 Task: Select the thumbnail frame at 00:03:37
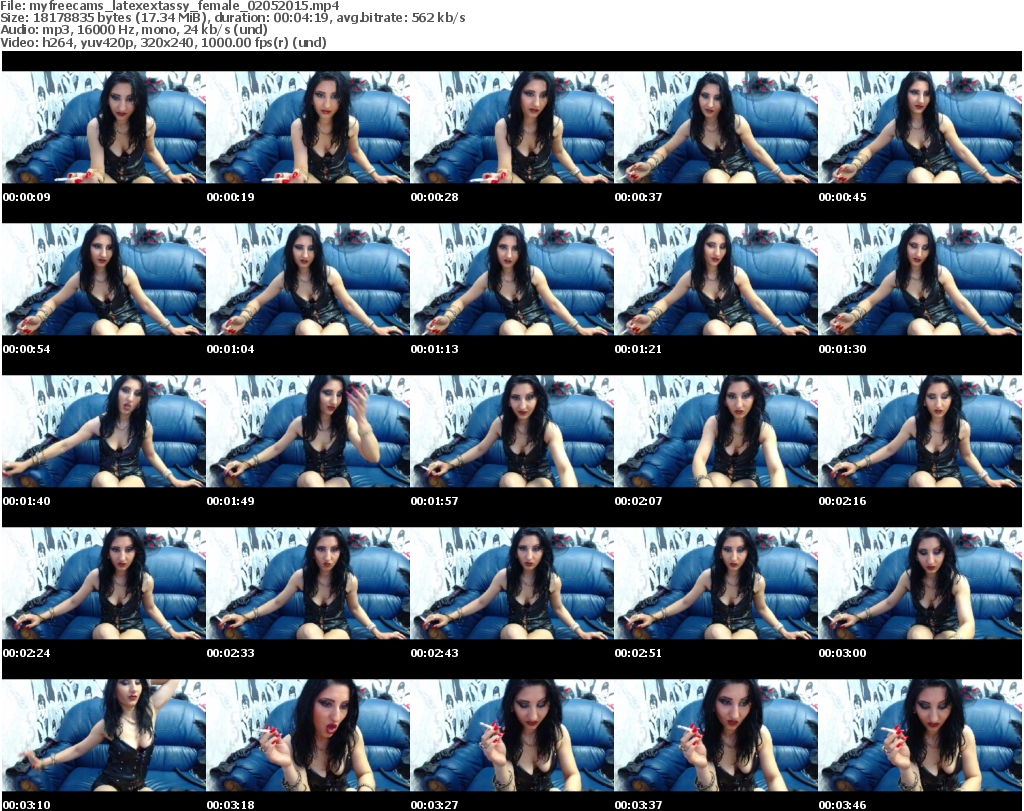point(716,735)
